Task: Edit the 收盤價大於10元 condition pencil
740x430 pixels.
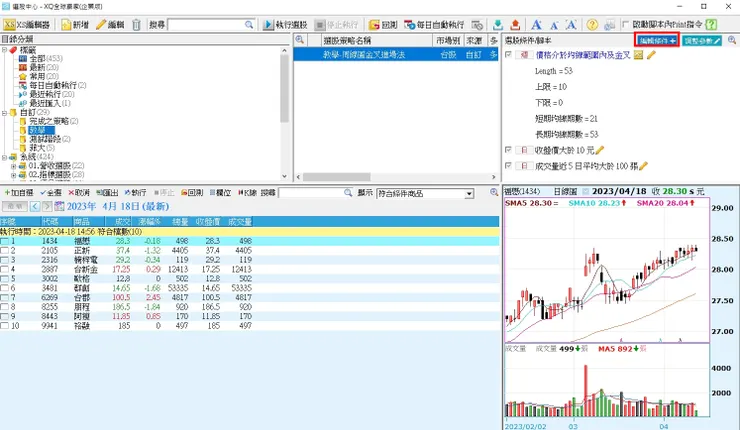Action: 600,150
